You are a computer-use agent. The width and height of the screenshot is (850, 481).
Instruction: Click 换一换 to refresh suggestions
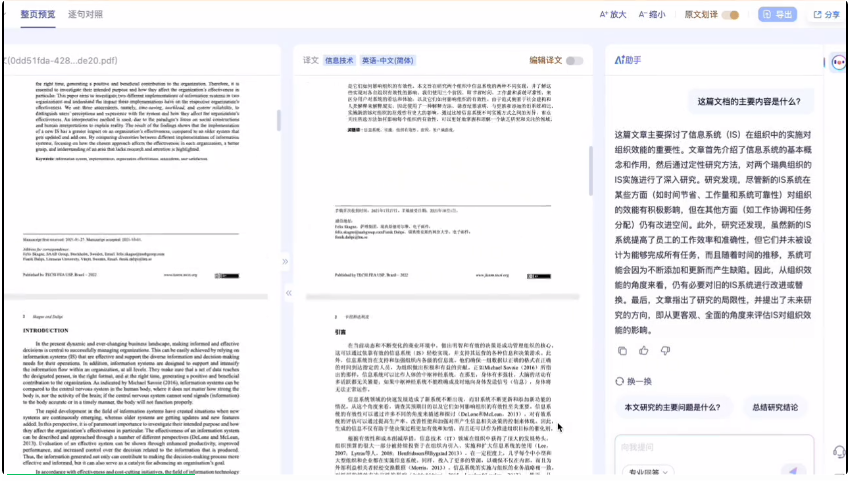click(x=633, y=381)
